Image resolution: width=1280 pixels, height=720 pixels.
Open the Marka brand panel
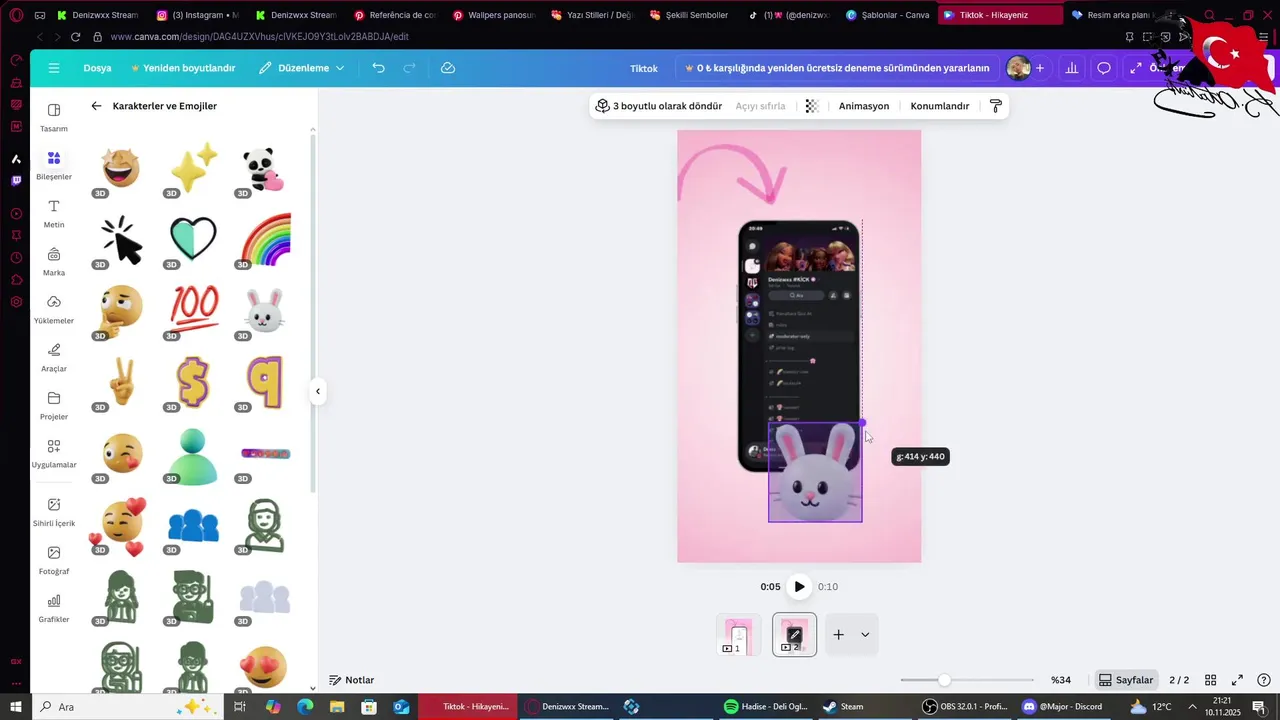(x=54, y=261)
